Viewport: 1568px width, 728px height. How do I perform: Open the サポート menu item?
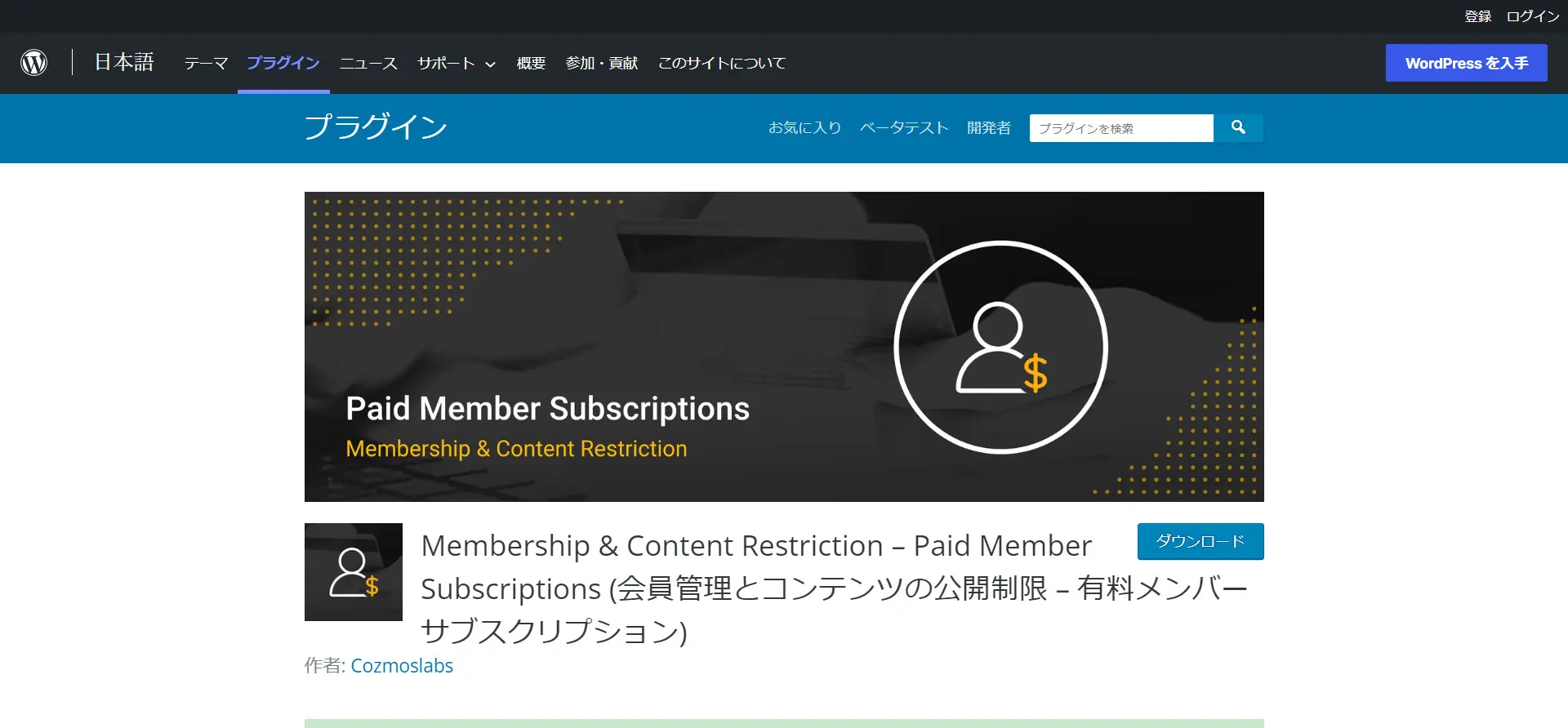[x=446, y=63]
